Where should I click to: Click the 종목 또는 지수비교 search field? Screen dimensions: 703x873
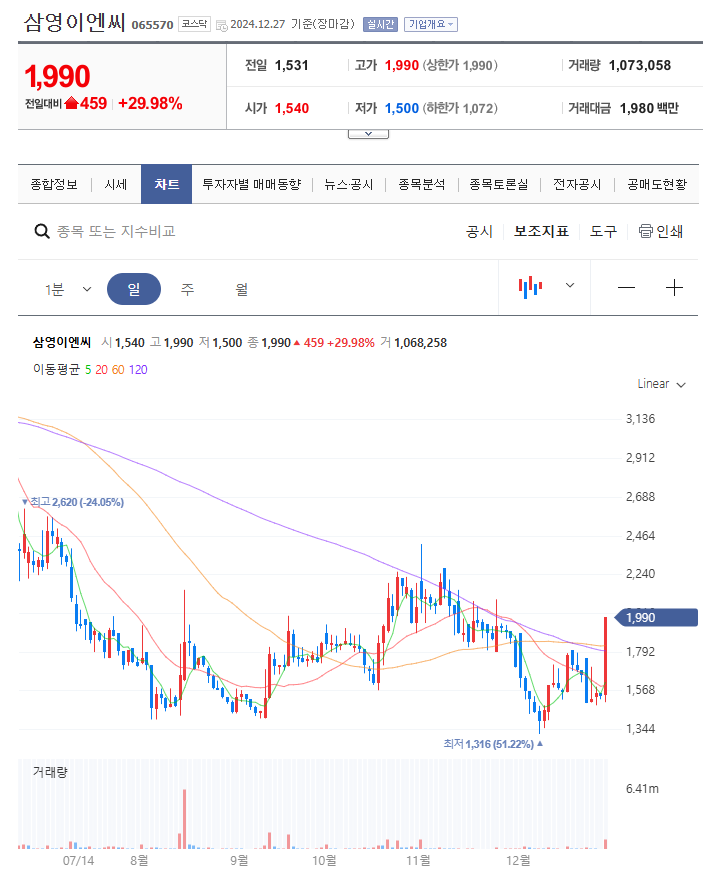[116, 231]
